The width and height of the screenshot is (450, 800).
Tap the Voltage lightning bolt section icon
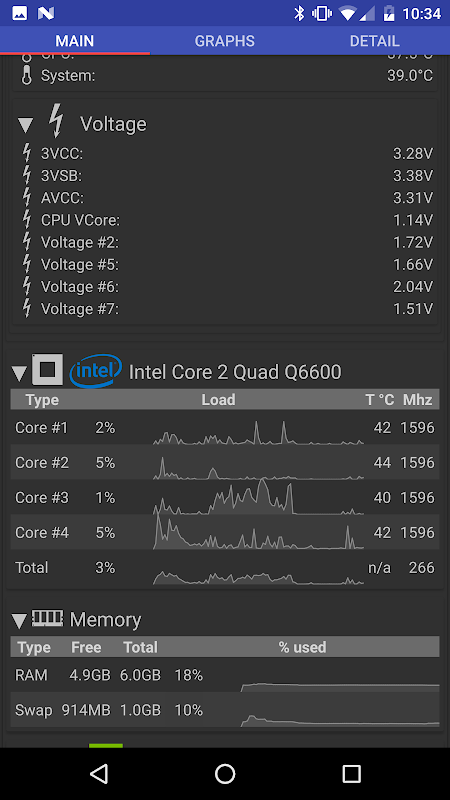57,121
